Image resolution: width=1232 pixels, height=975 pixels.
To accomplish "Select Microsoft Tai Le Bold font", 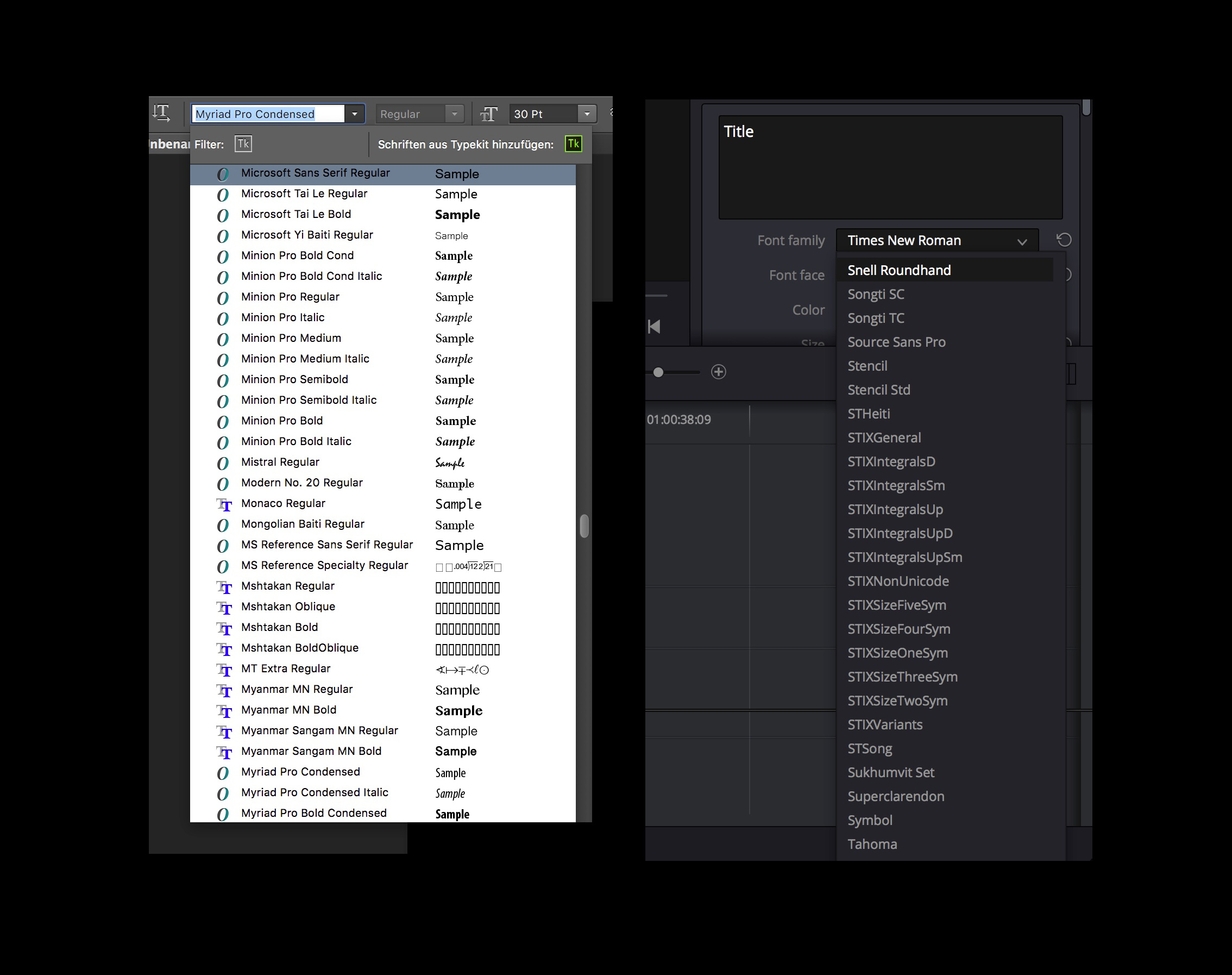I will point(382,215).
